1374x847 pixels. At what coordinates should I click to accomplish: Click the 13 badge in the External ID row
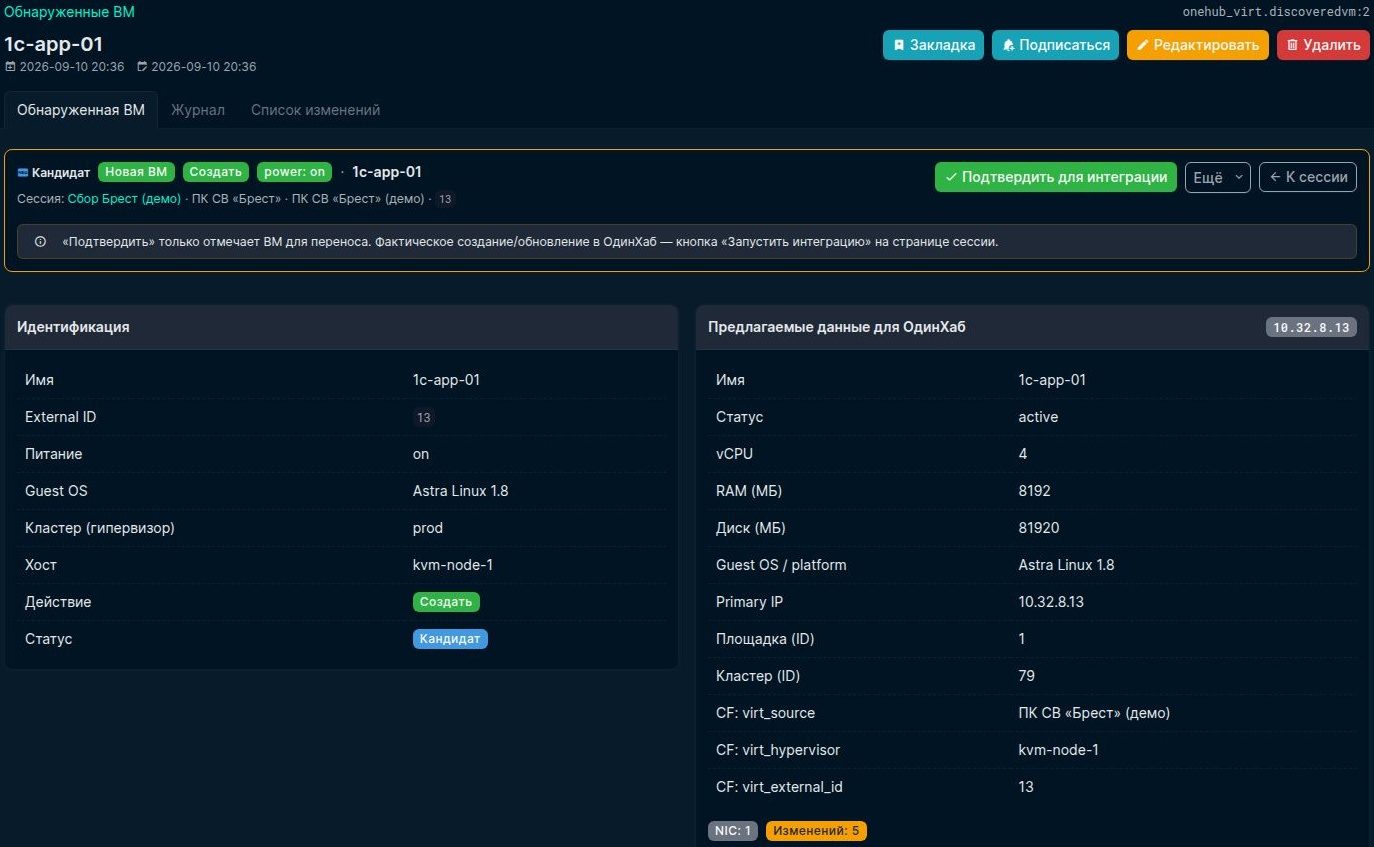424,417
